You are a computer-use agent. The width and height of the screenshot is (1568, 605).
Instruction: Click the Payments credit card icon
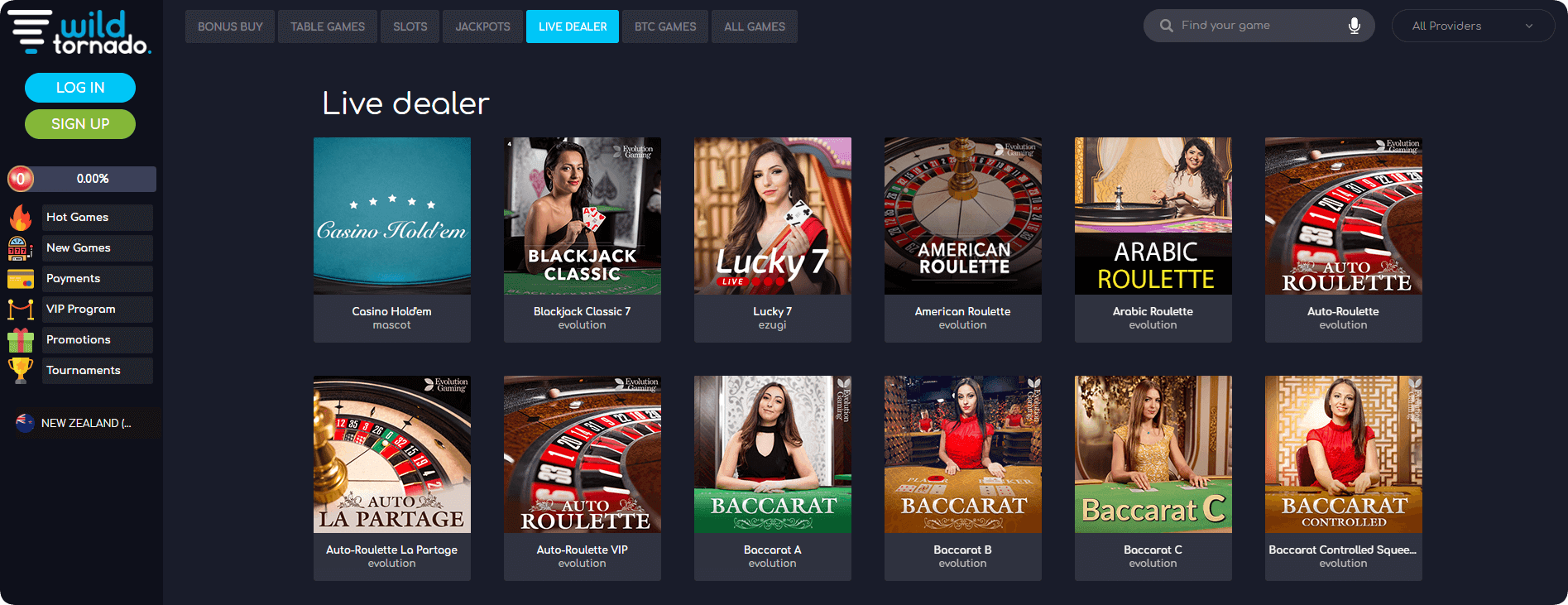click(x=20, y=279)
